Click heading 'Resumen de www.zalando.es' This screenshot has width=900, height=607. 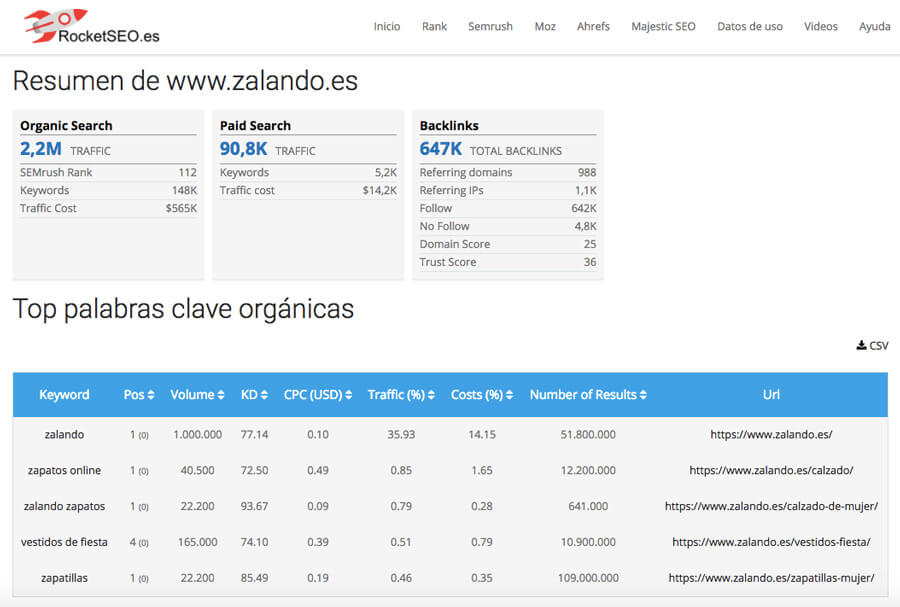click(x=185, y=80)
